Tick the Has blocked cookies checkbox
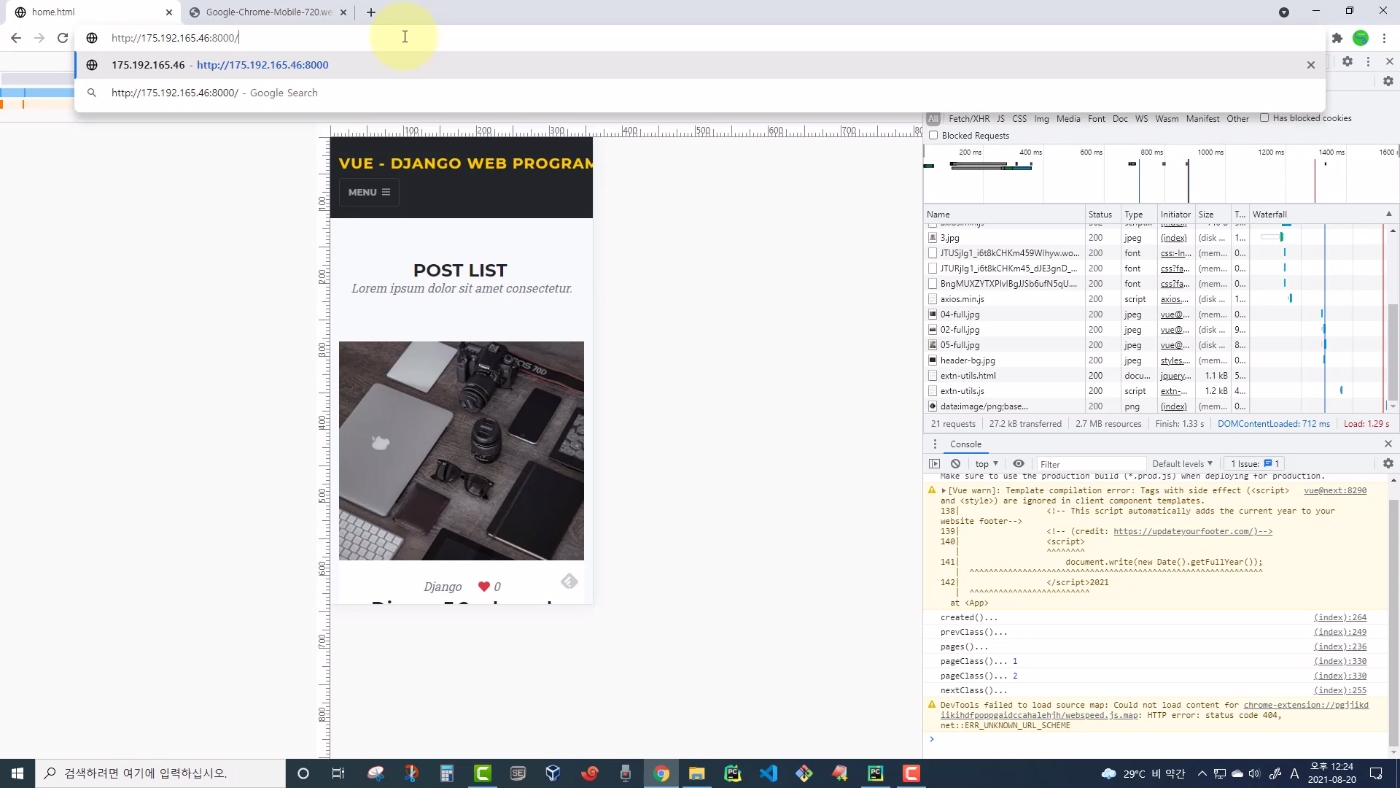Viewport: 1400px width, 788px height. pos(1264,118)
